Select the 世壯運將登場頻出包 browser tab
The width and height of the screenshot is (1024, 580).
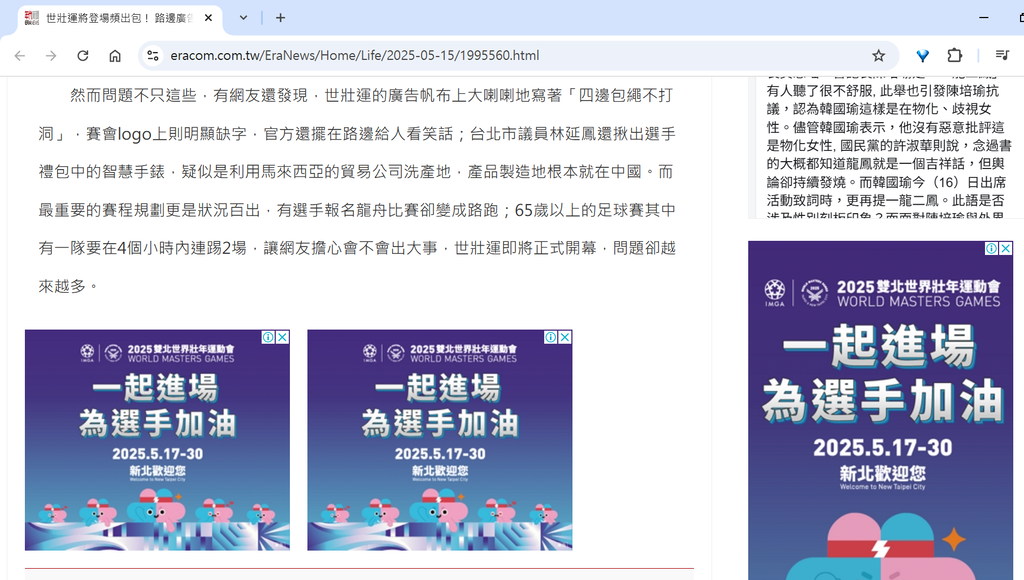120,18
